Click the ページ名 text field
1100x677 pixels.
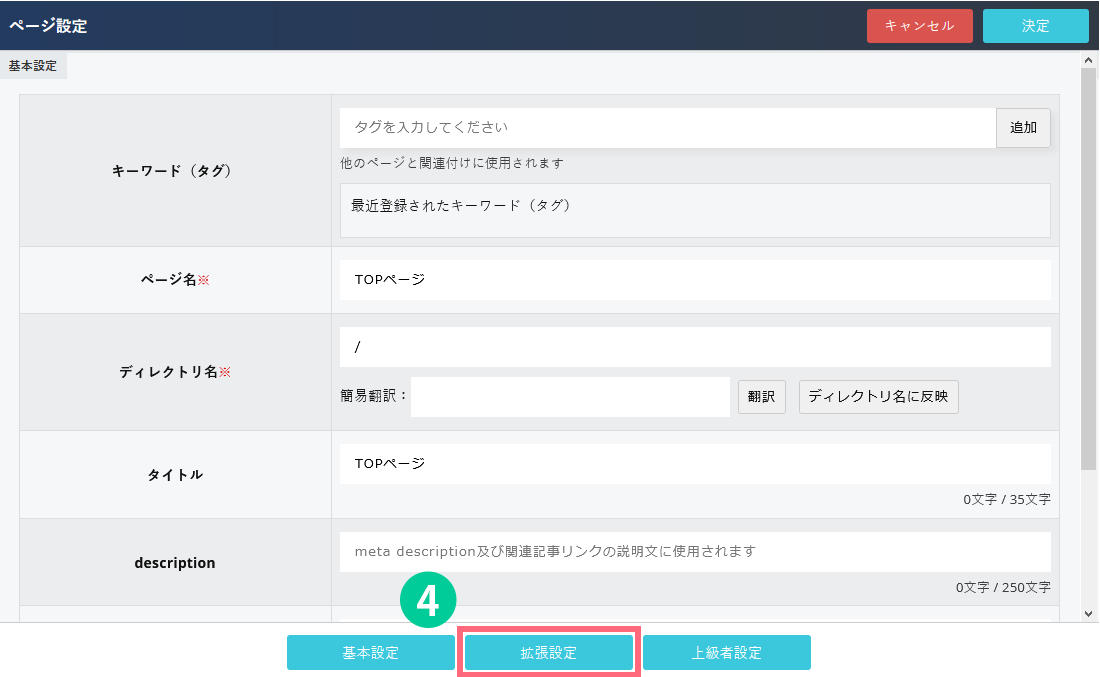(x=695, y=280)
